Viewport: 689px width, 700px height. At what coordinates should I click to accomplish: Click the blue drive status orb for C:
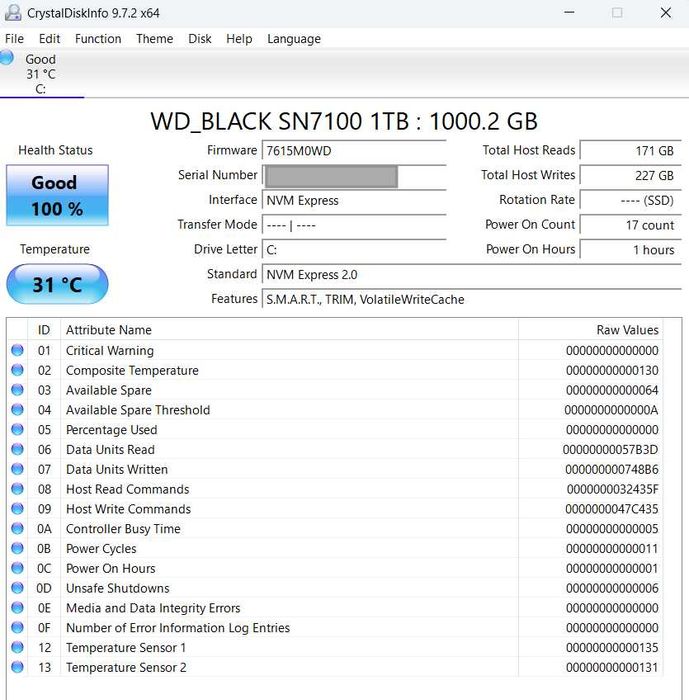[x=7, y=58]
